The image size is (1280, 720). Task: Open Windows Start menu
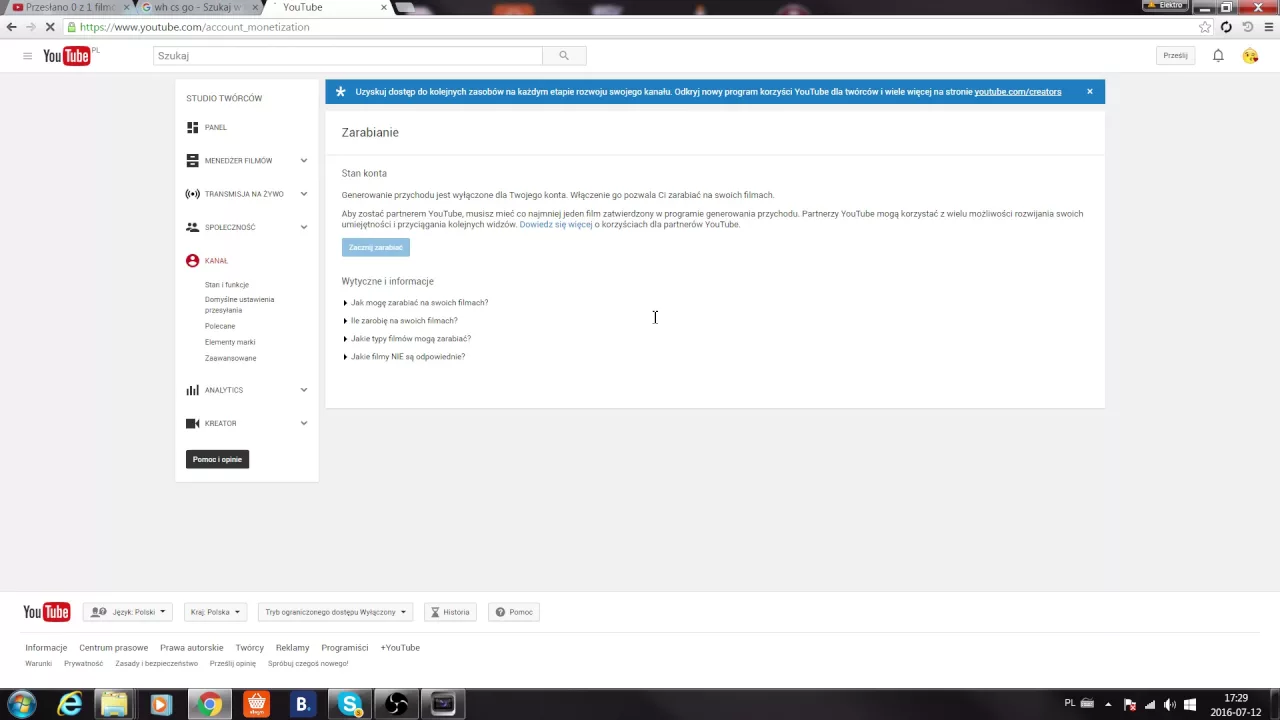[22, 704]
